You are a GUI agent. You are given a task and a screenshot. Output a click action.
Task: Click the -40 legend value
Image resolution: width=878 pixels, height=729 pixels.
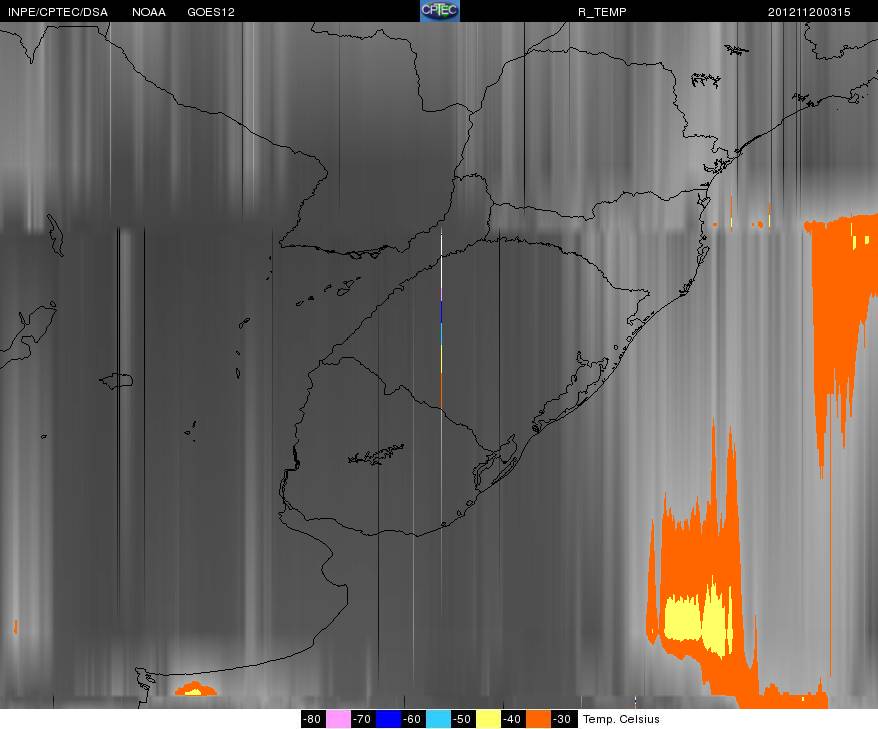513,719
